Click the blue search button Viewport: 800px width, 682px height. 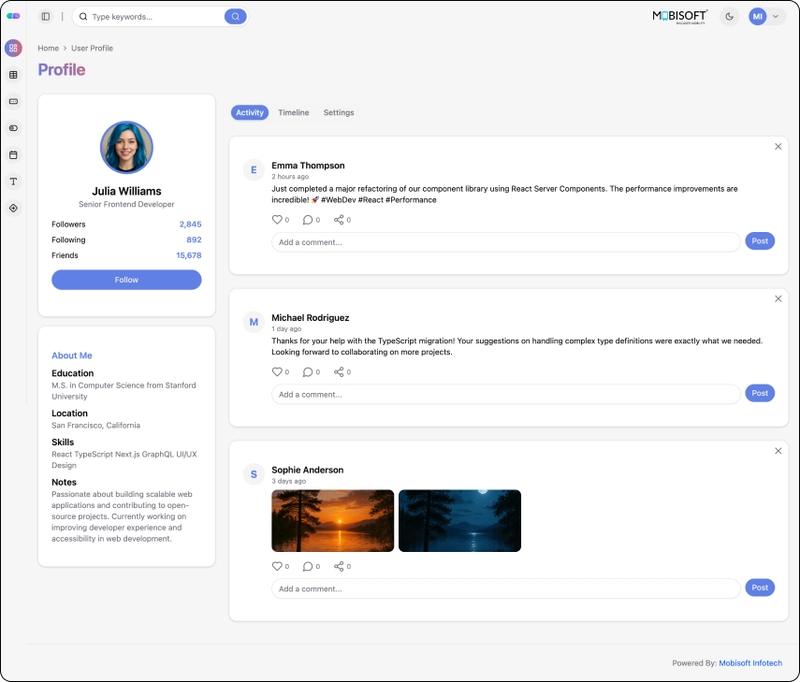tap(235, 16)
